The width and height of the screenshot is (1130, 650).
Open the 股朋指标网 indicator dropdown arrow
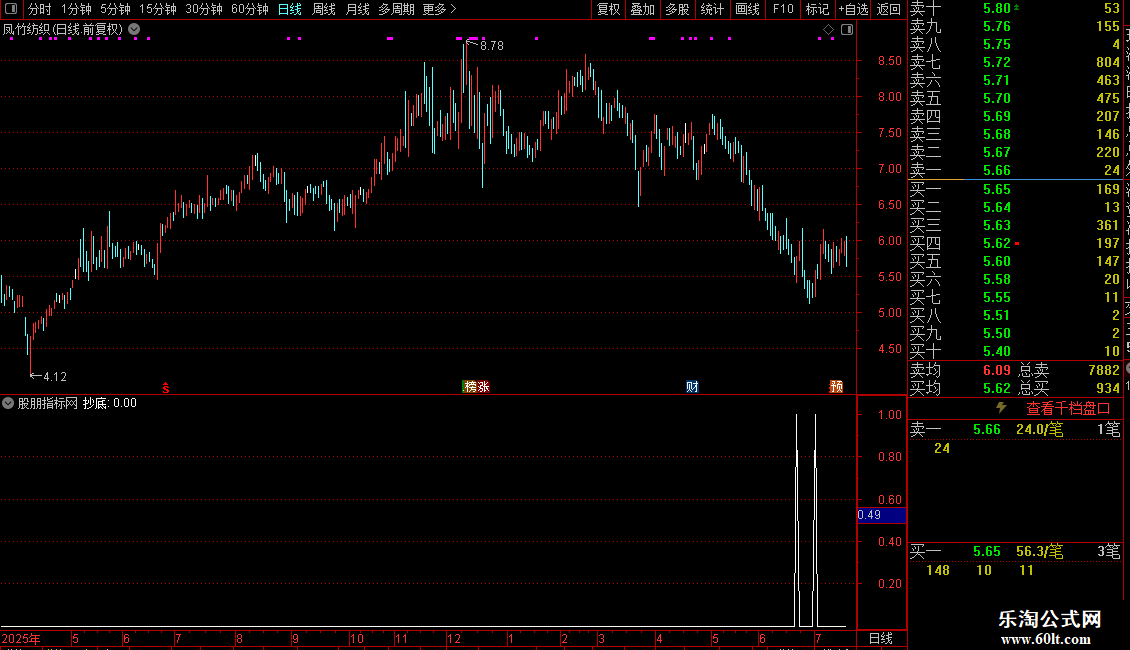coord(8,403)
